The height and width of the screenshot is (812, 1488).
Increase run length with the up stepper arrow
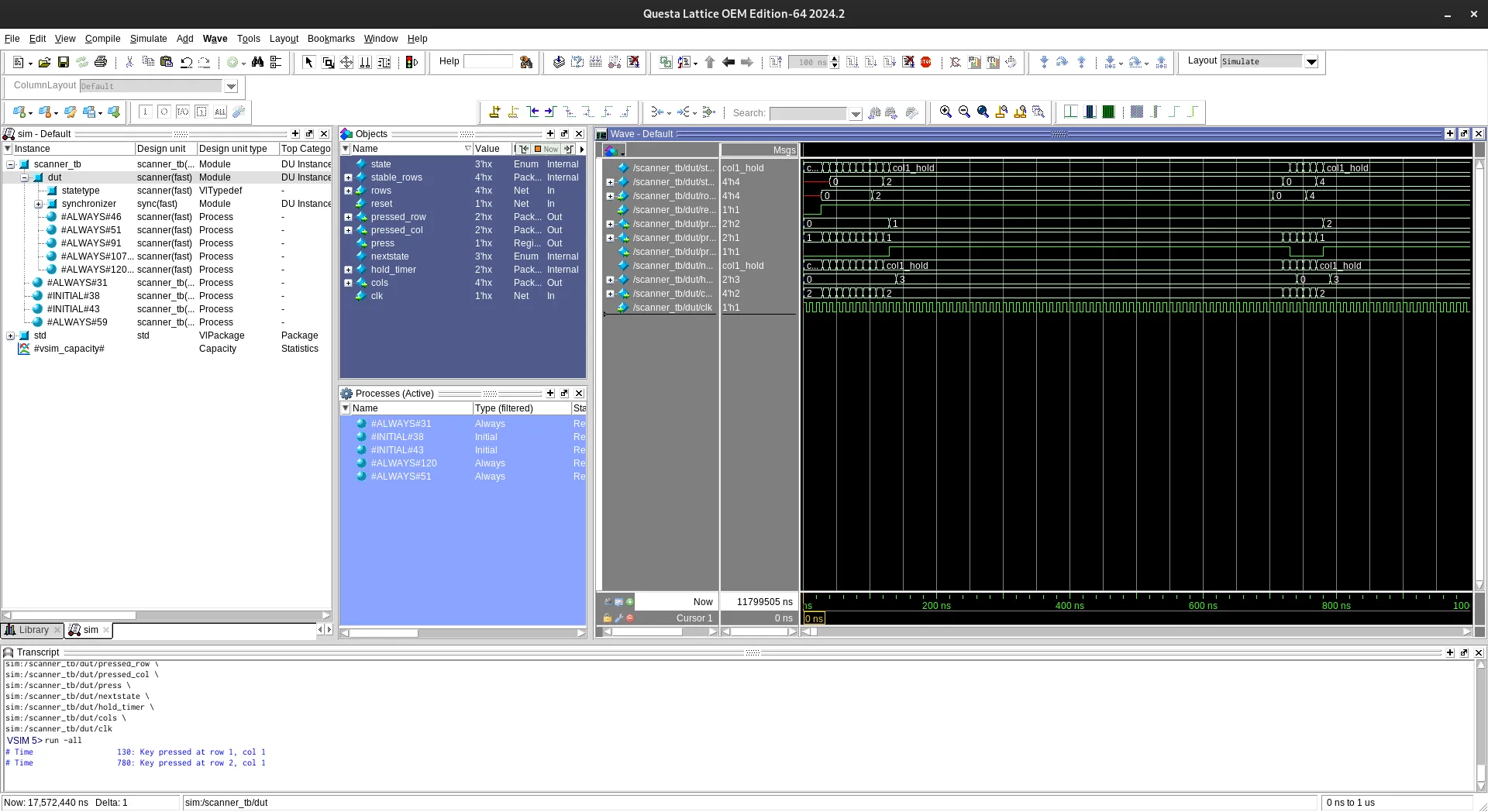tap(834, 58)
